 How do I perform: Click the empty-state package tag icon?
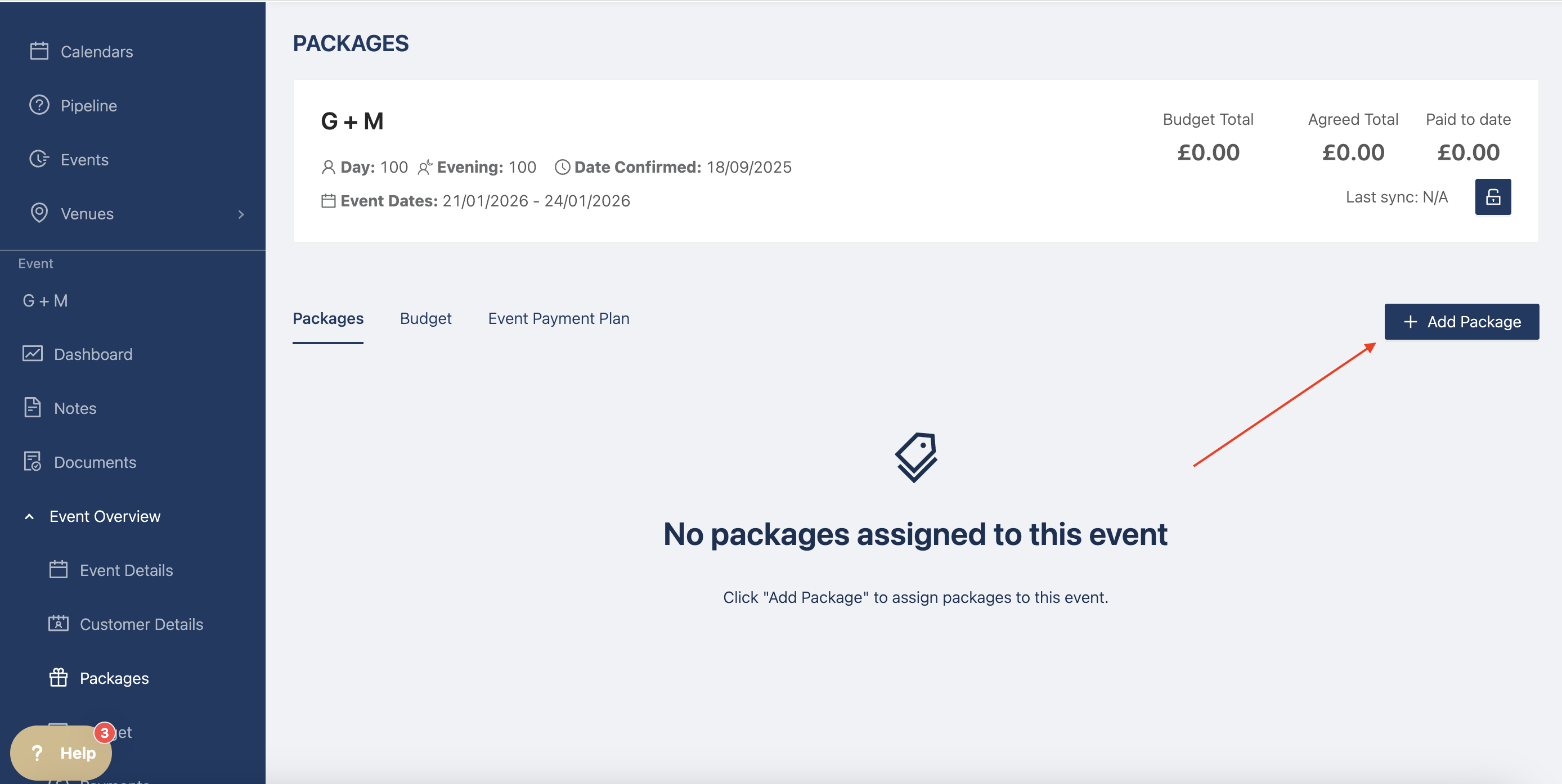coord(915,457)
